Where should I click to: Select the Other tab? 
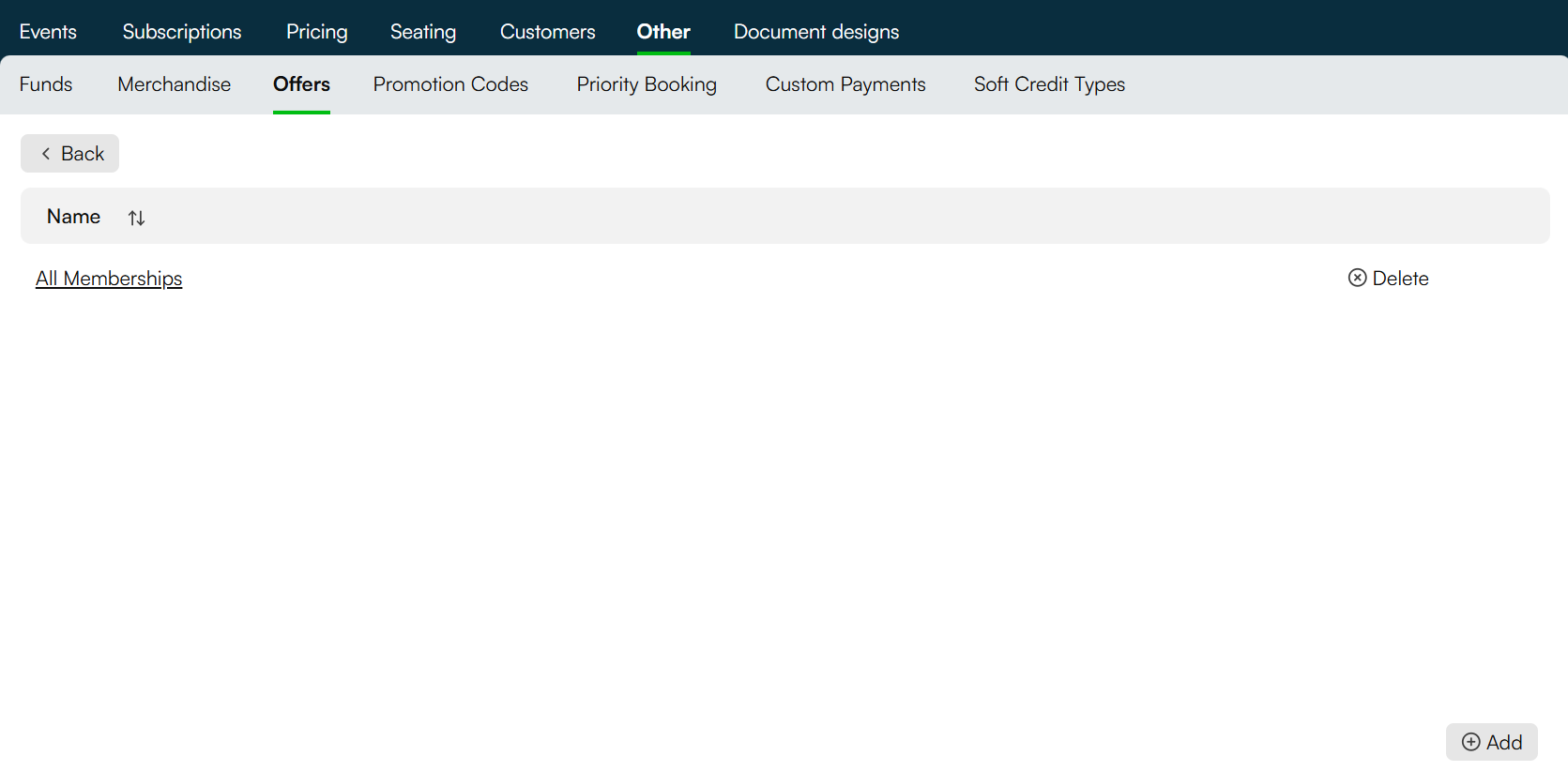pos(663,31)
